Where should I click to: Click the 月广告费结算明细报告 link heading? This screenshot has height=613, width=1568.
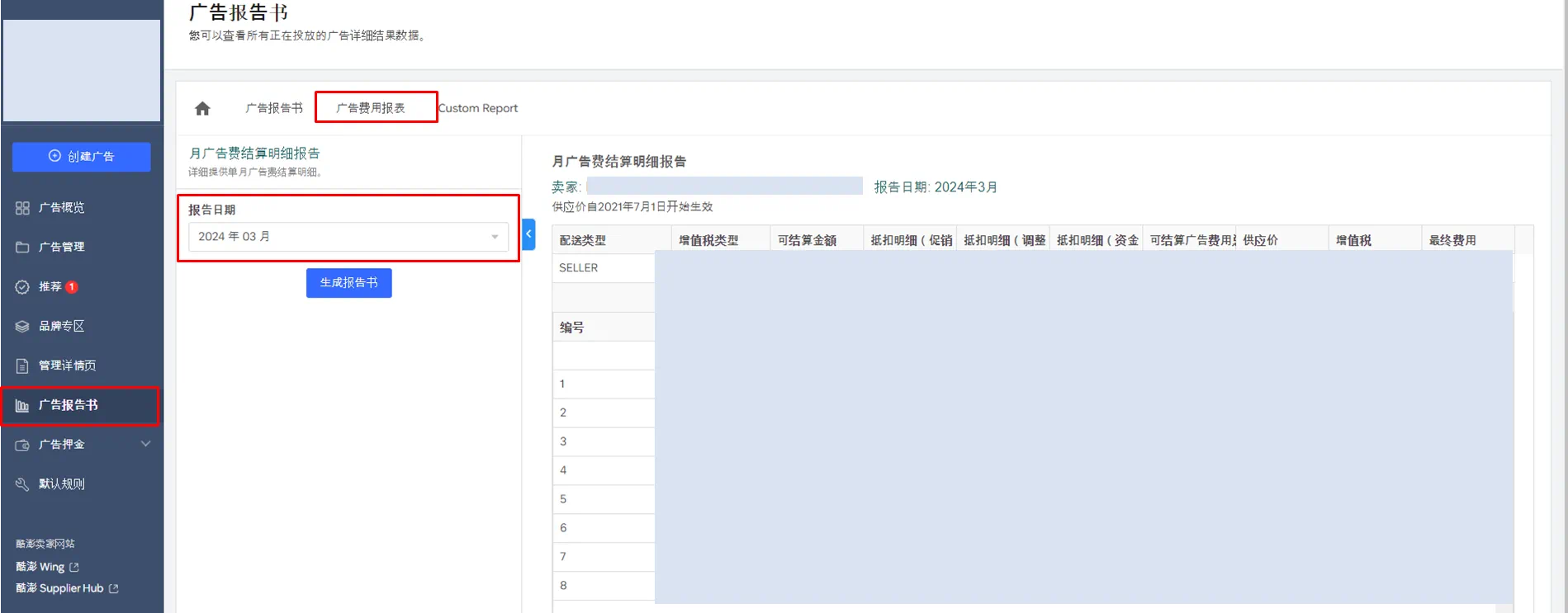(254, 153)
